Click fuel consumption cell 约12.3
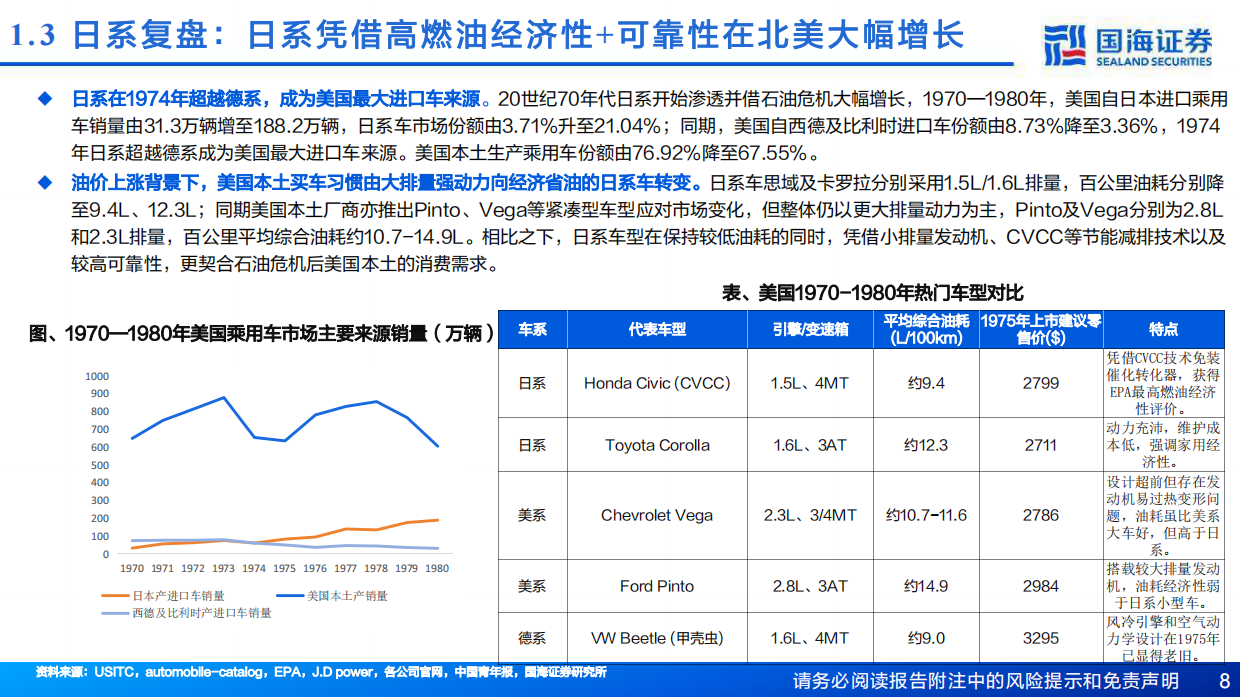Viewport: 1240px width, 697px height. [x=926, y=445]
